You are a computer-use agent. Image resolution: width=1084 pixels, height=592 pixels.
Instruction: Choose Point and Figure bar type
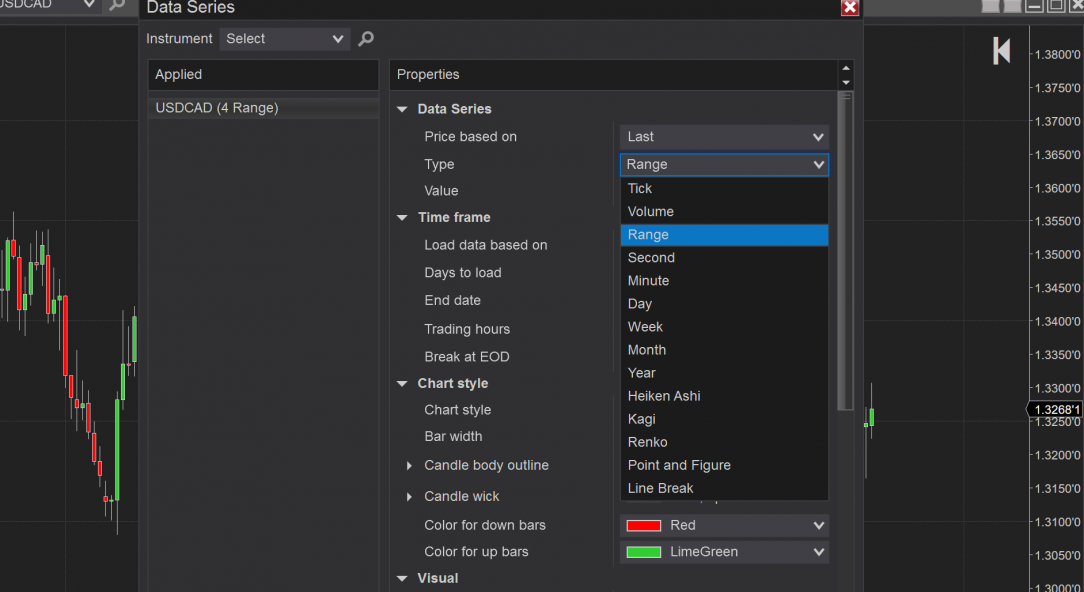679,465
